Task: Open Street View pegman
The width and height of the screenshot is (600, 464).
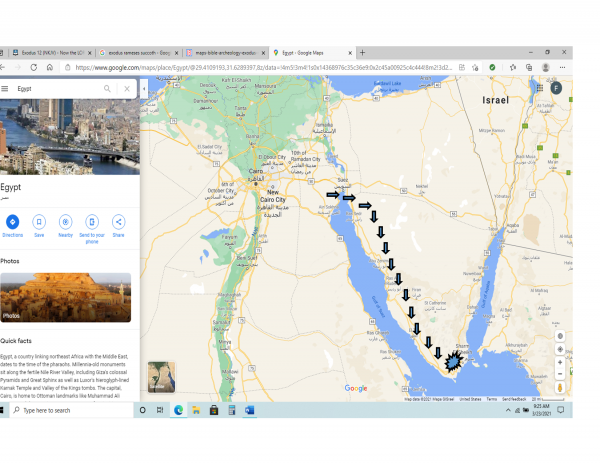Action: click(560, 387)
